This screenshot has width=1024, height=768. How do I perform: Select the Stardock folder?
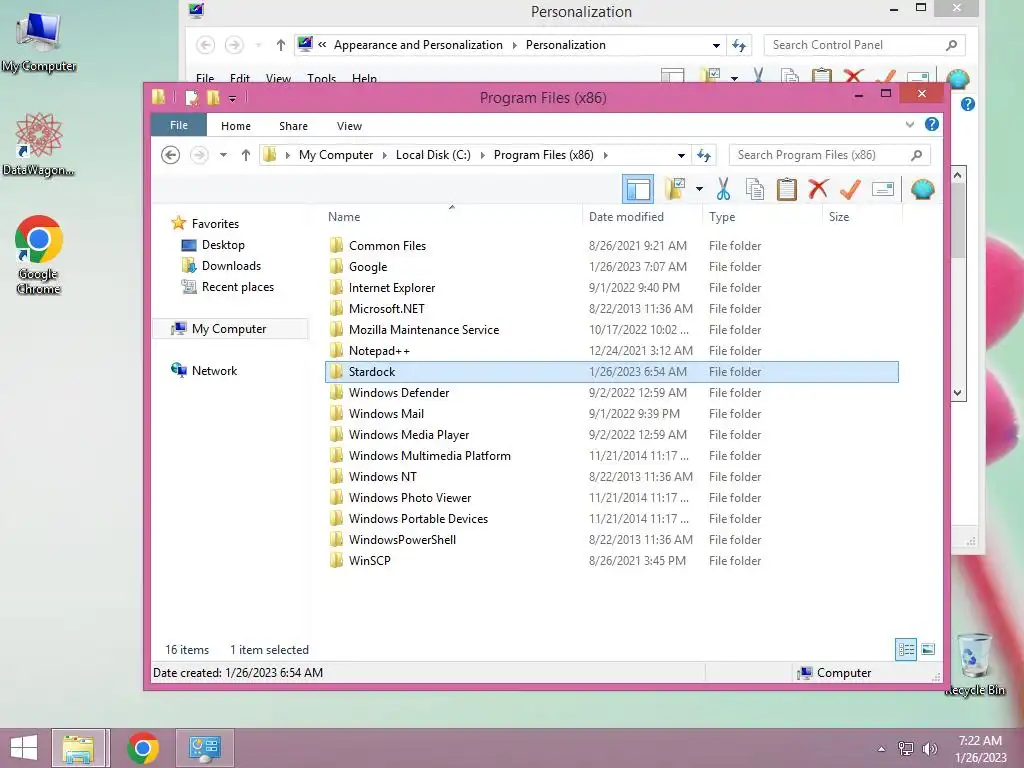pyautogui.click(x=612, y=372)
